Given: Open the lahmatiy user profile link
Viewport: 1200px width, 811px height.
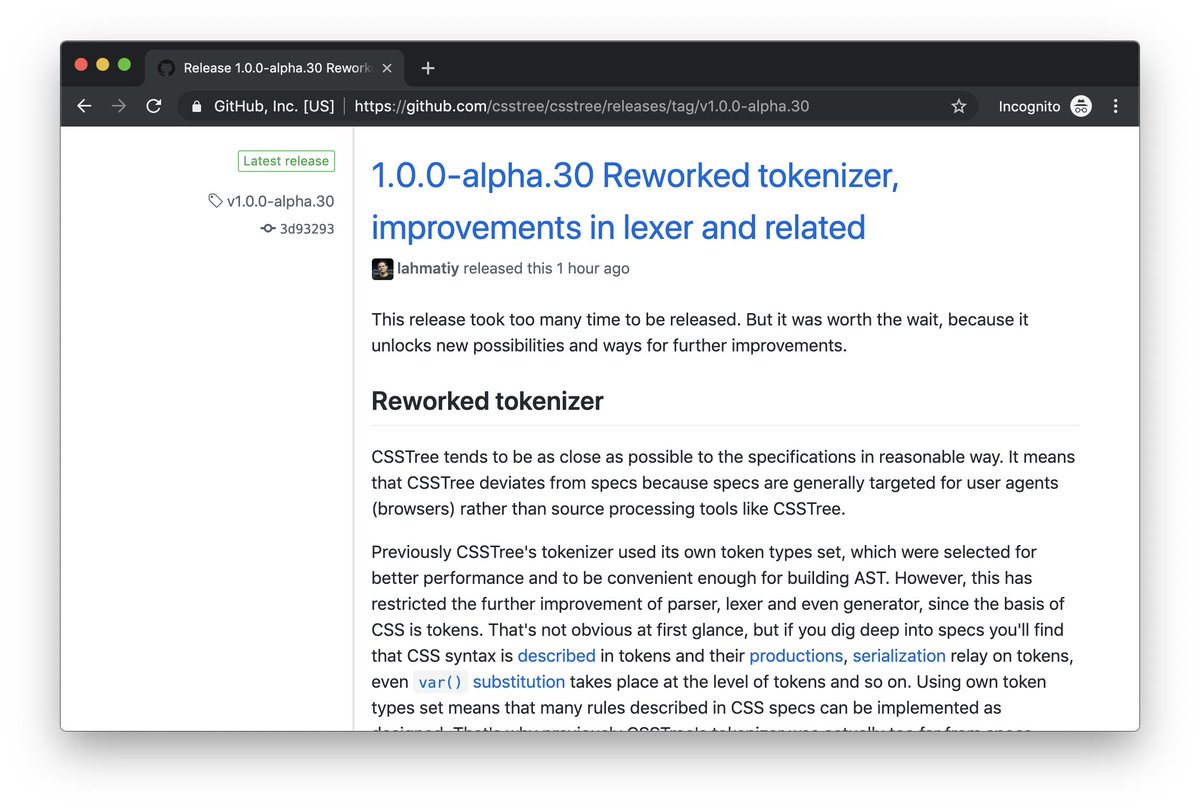Looking at the screenshot, I should coord(428,269).
